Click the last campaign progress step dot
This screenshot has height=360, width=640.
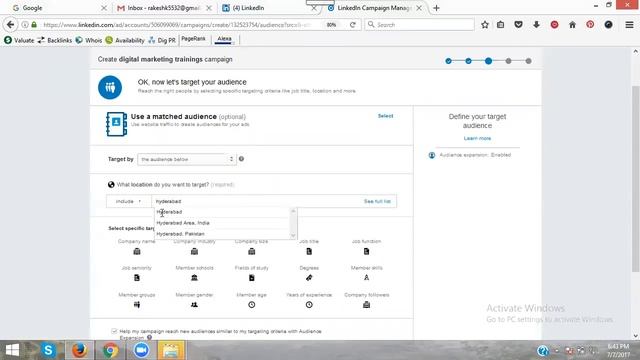pyautogui.click(x=528, y=61)
